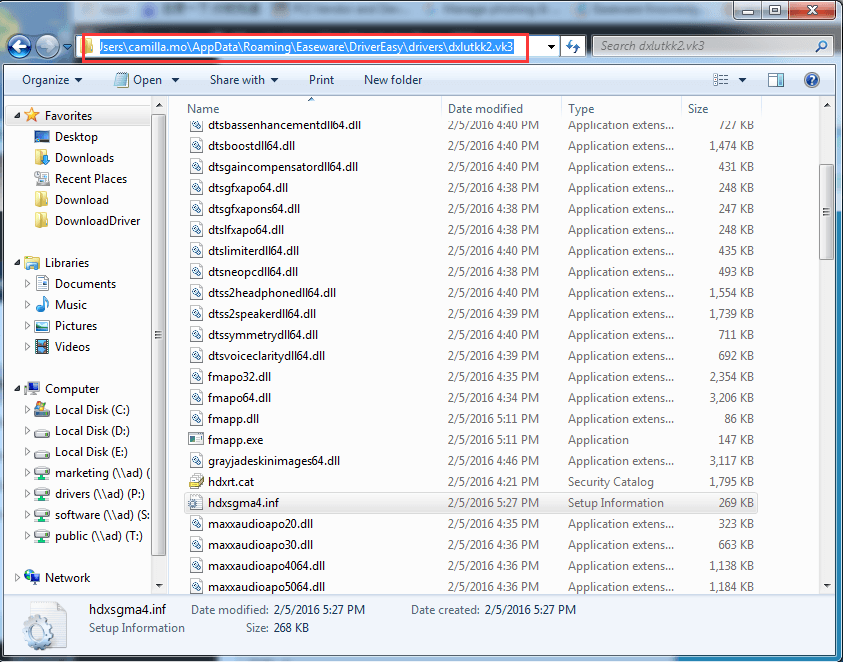The height and width of the screenshot is (662, 843).
Task: Toggle the preview pane icon
Action: tap(776, 80)
